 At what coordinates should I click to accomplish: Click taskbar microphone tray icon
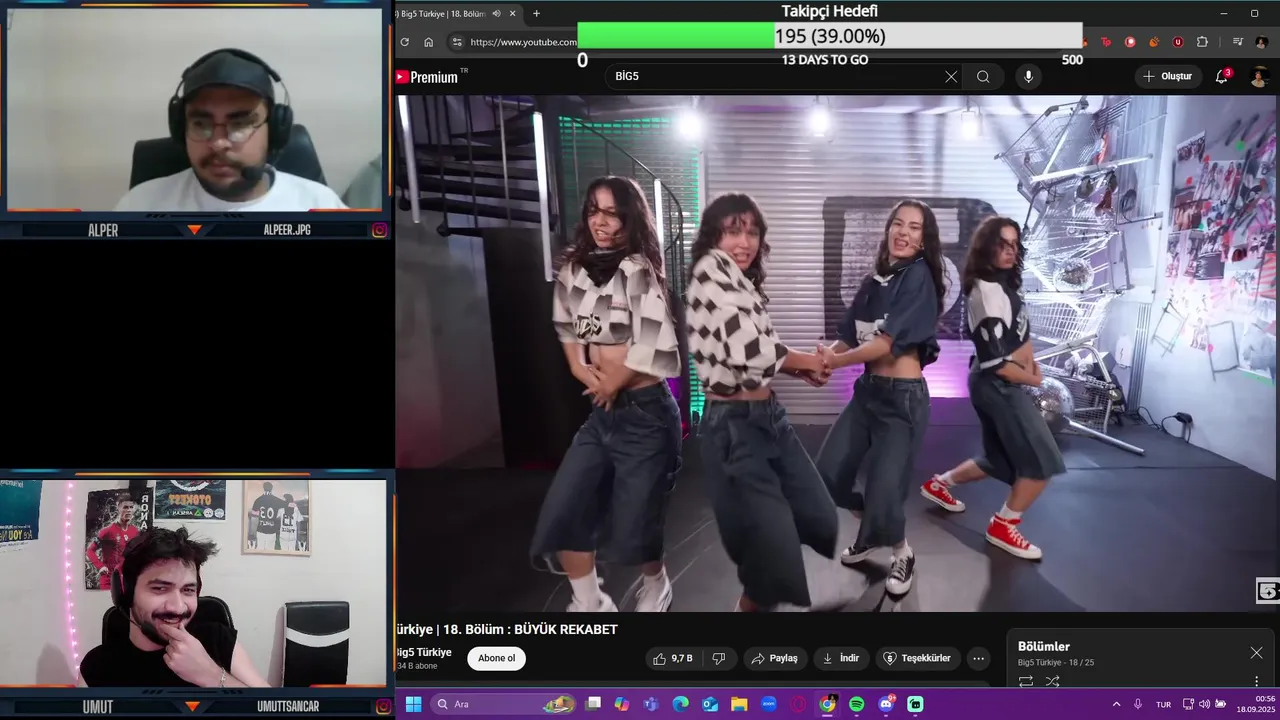1138,704
